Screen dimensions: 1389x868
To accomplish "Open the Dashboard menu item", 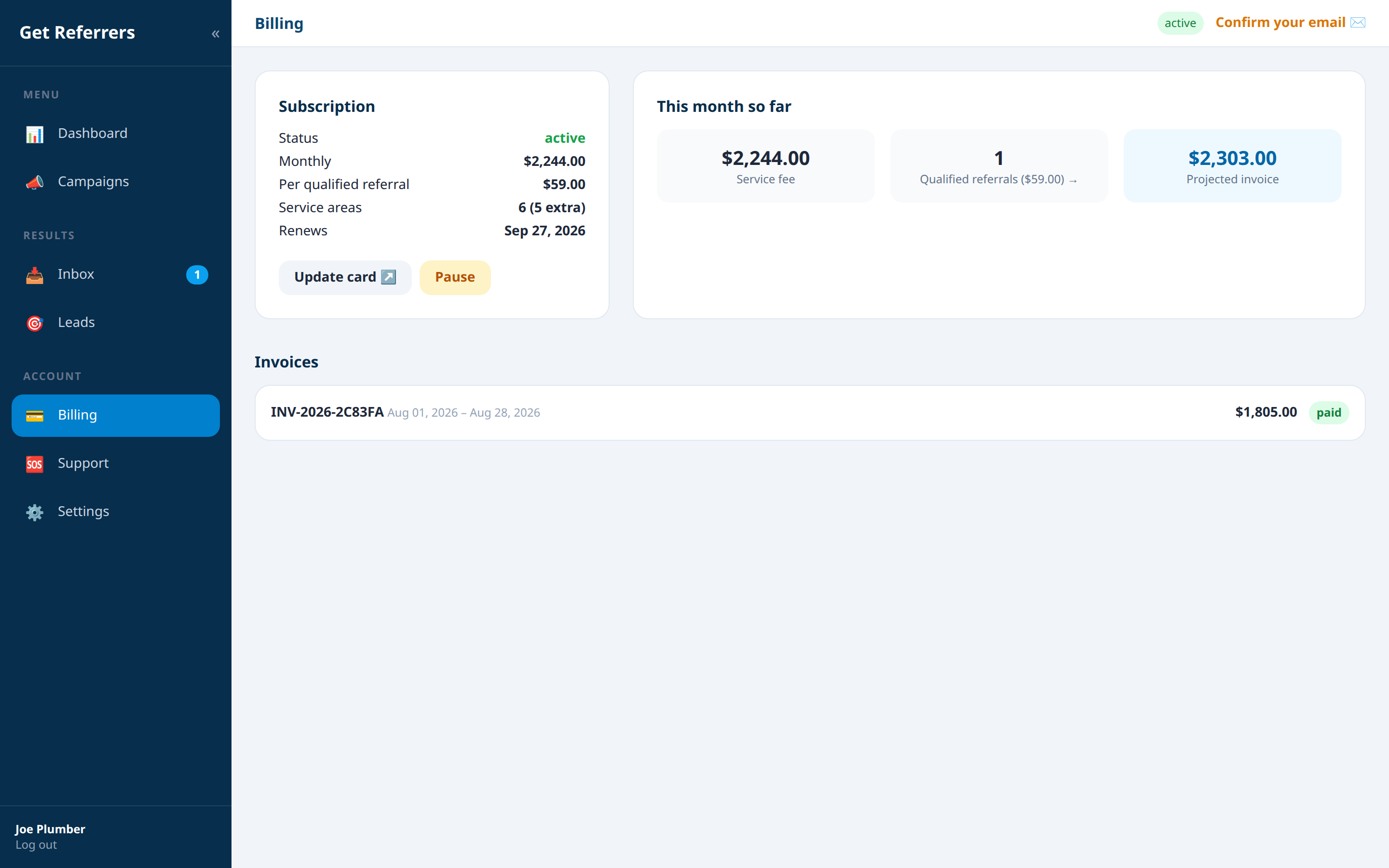I will (x=115, y=134).
